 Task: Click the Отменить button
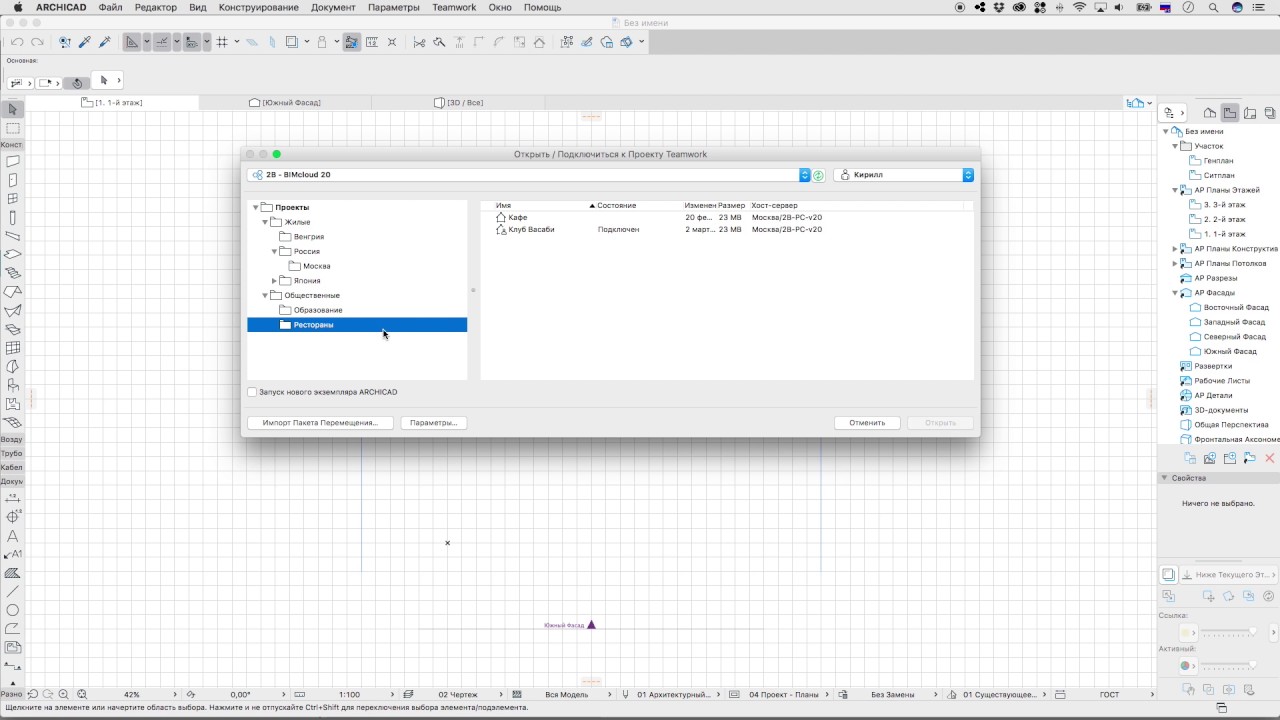tap(867, 423)
